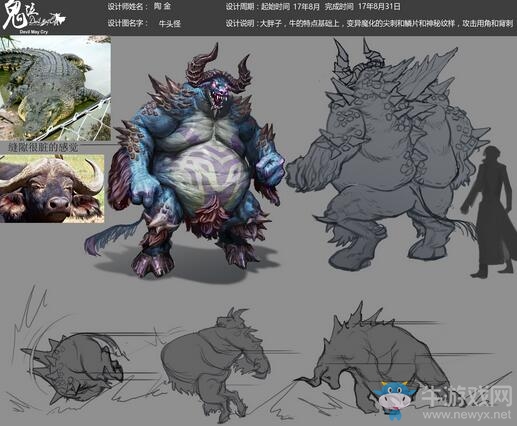Viewport: 517px width, 426px height.
Task: Click the 牛游戏网 watermark text
Action: coord(467,397)
